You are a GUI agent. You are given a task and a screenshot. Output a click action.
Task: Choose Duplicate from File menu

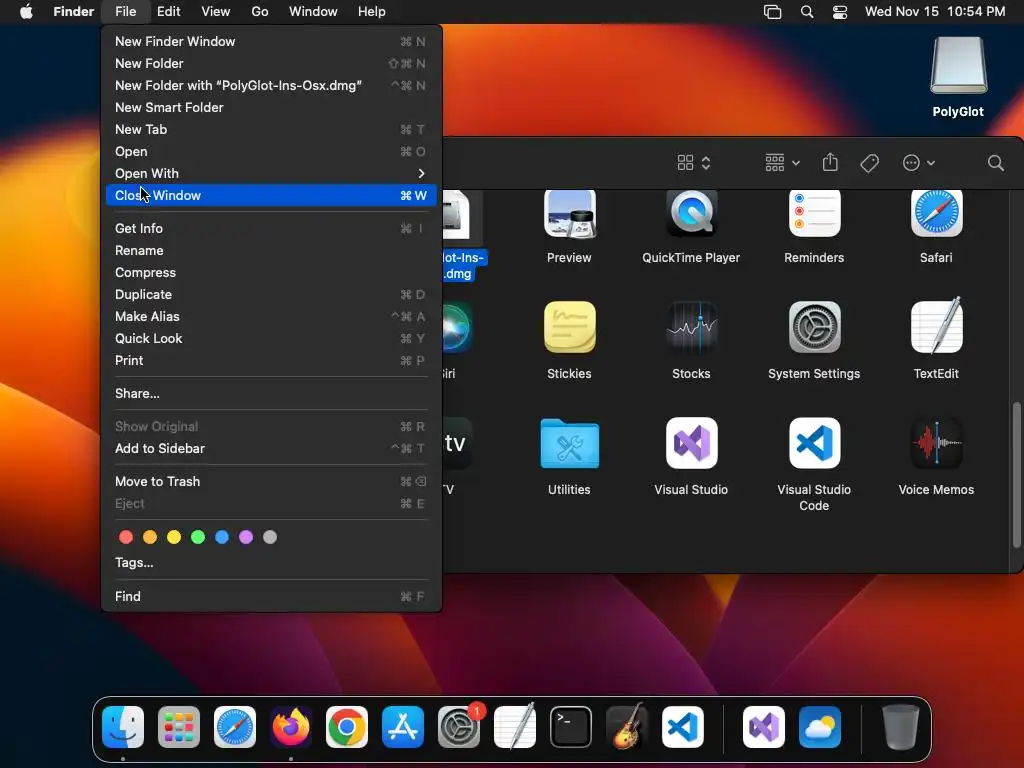click(271, 295)
